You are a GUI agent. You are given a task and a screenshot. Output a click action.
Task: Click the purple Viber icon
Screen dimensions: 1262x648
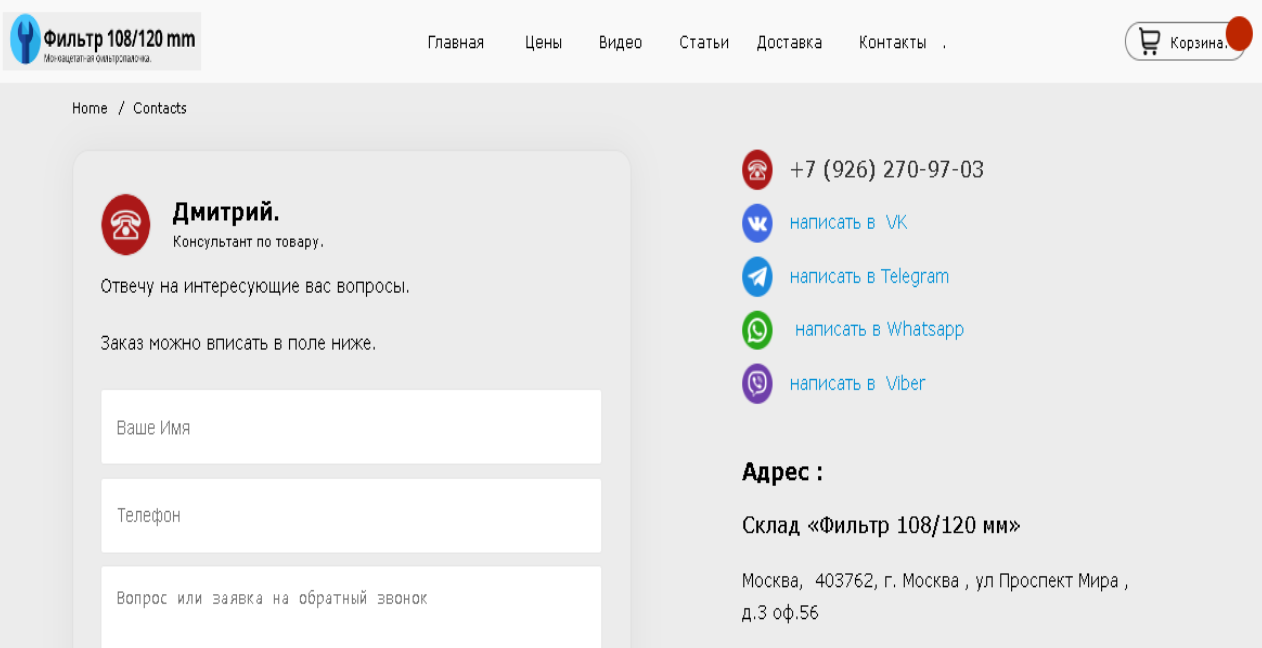point(757,384)
